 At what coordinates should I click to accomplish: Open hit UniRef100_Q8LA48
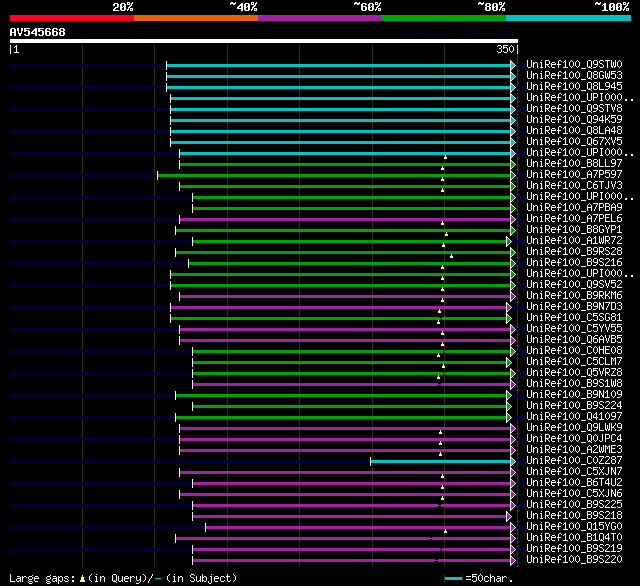(x=574, y=131)
